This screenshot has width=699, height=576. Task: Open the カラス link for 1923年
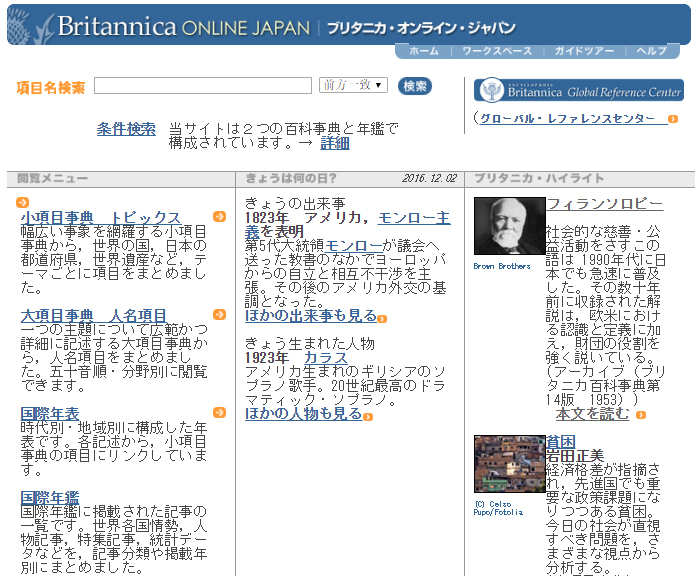325,357
